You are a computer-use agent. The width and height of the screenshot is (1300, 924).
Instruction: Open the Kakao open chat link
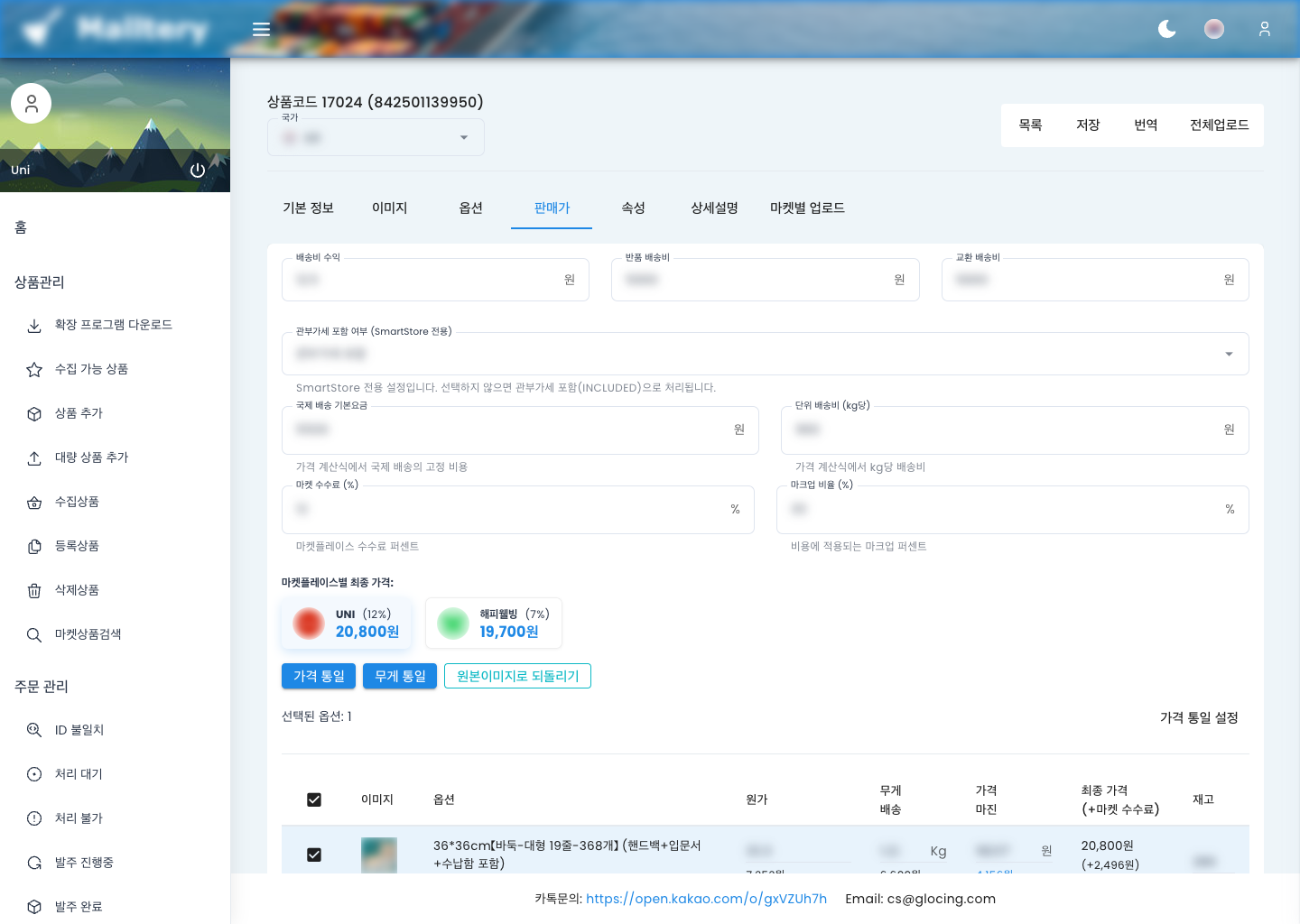tap(706, 899)
